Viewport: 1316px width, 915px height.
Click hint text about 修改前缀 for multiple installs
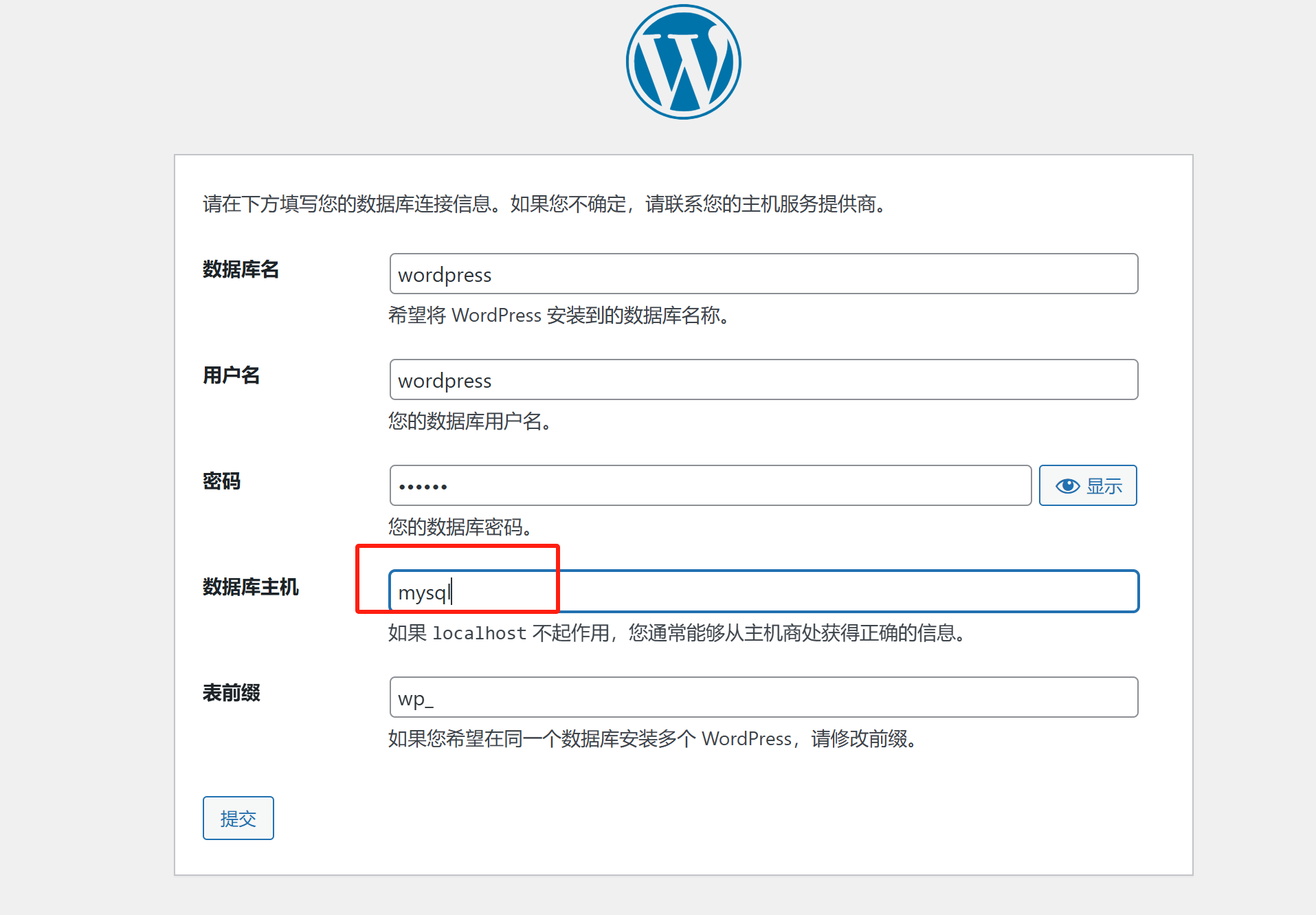(x=652, y=739)
